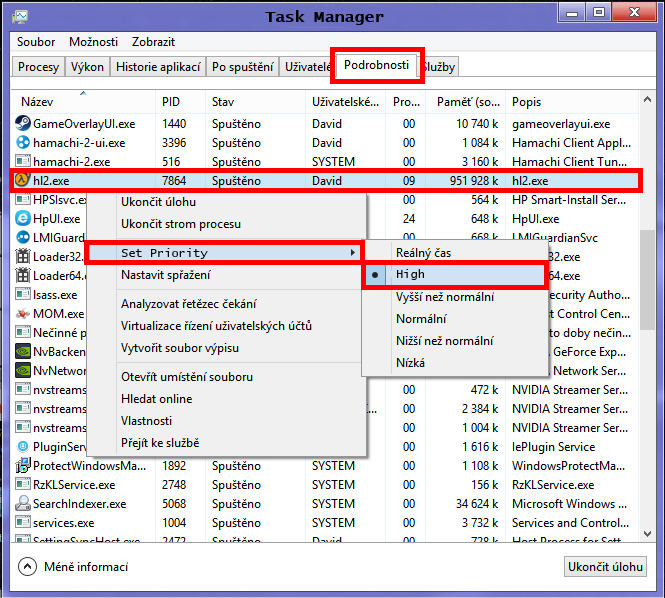Click the scrollbar down arrow
This screenshot has width=665, height=598.
coord(647,533)
